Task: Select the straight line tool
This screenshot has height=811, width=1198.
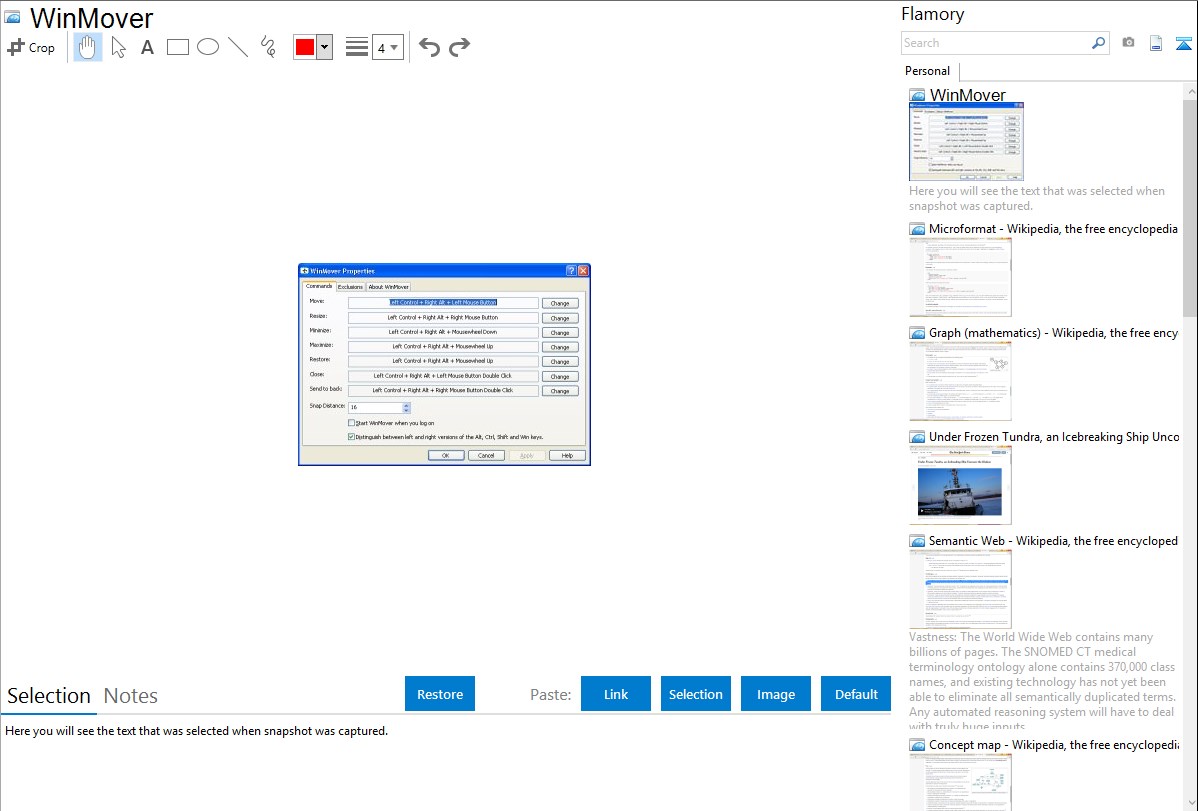Action: point(238,47)
